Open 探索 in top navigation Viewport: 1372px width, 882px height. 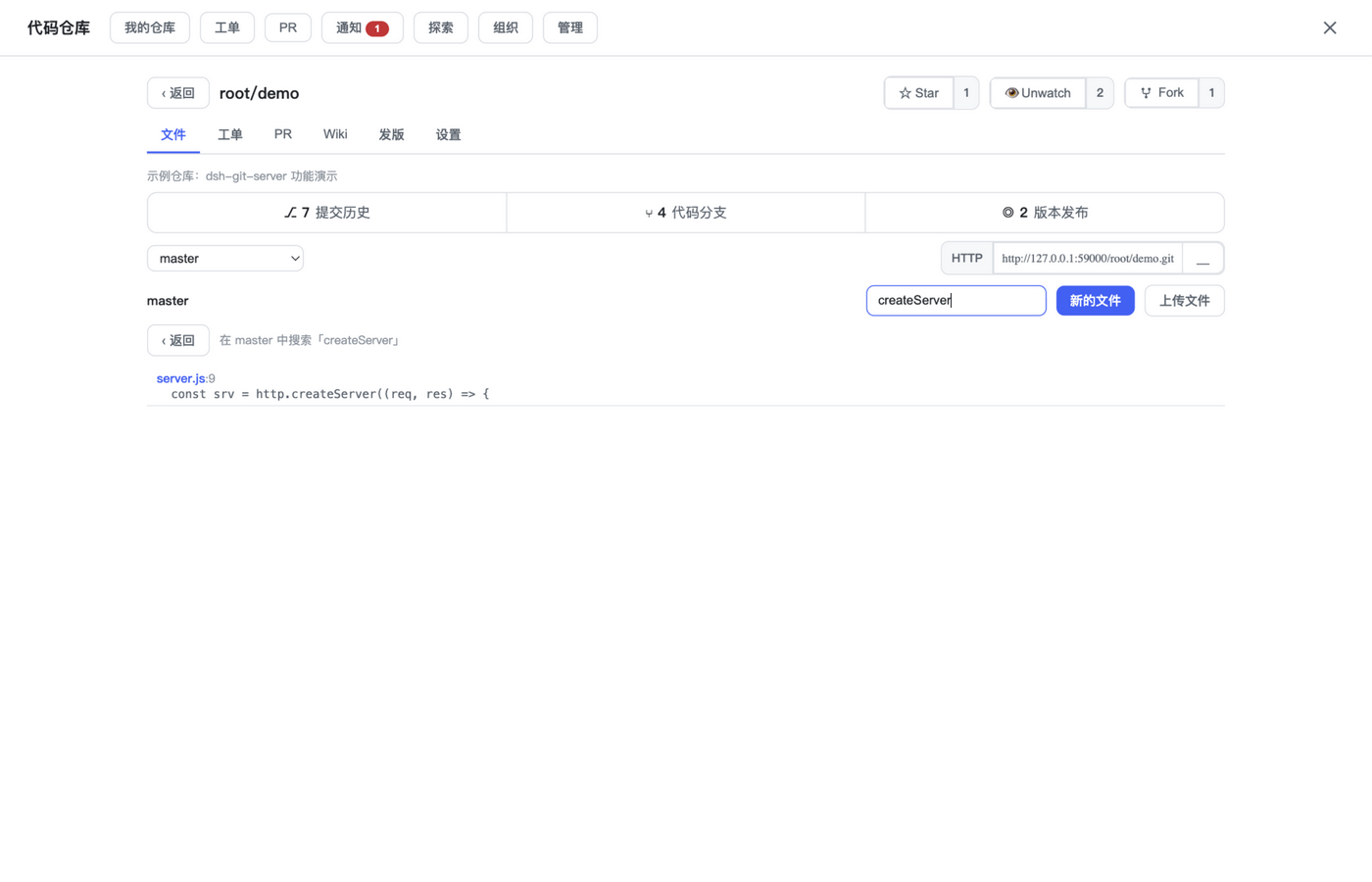[441, 27]
